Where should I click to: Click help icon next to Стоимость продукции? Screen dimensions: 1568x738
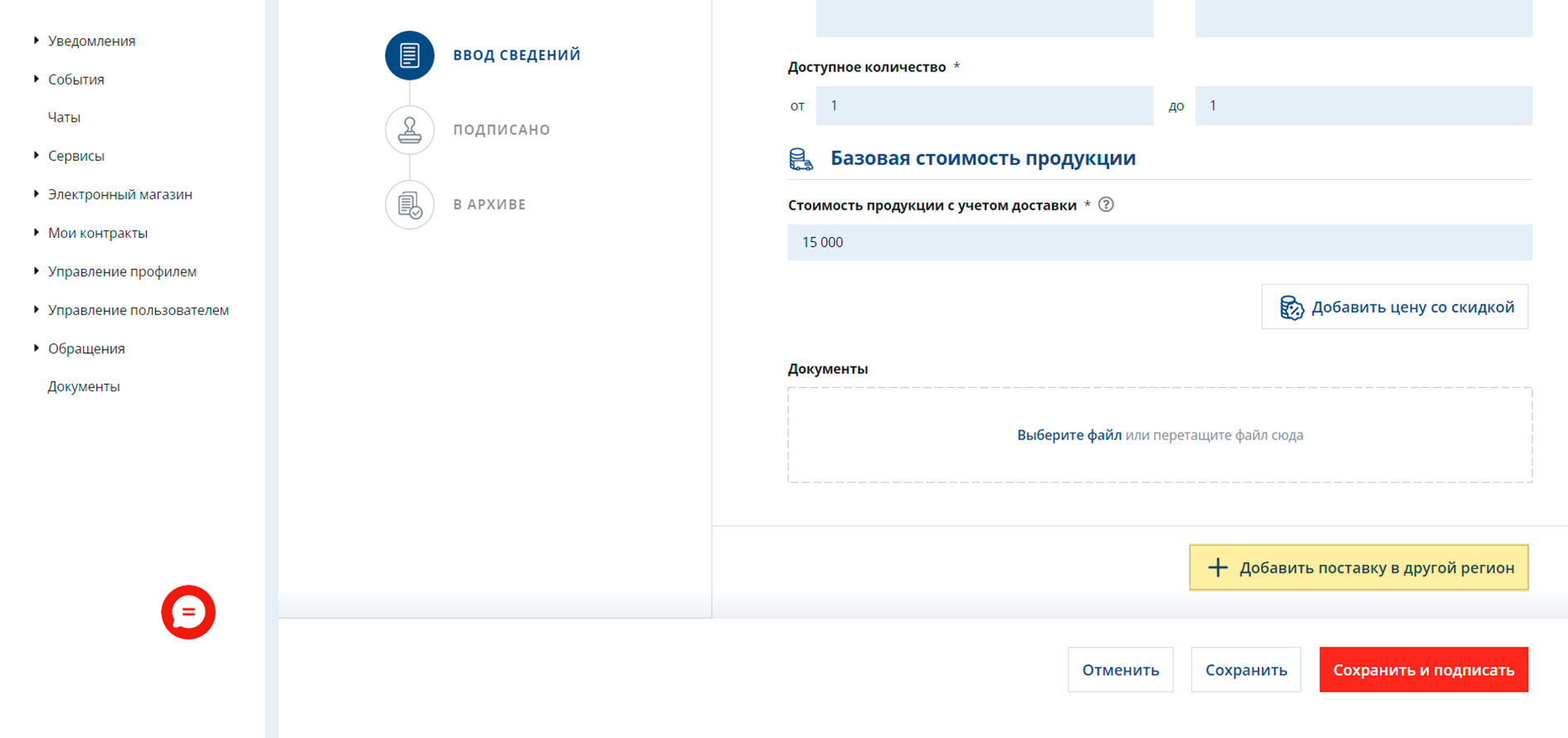pos(1106,205)
